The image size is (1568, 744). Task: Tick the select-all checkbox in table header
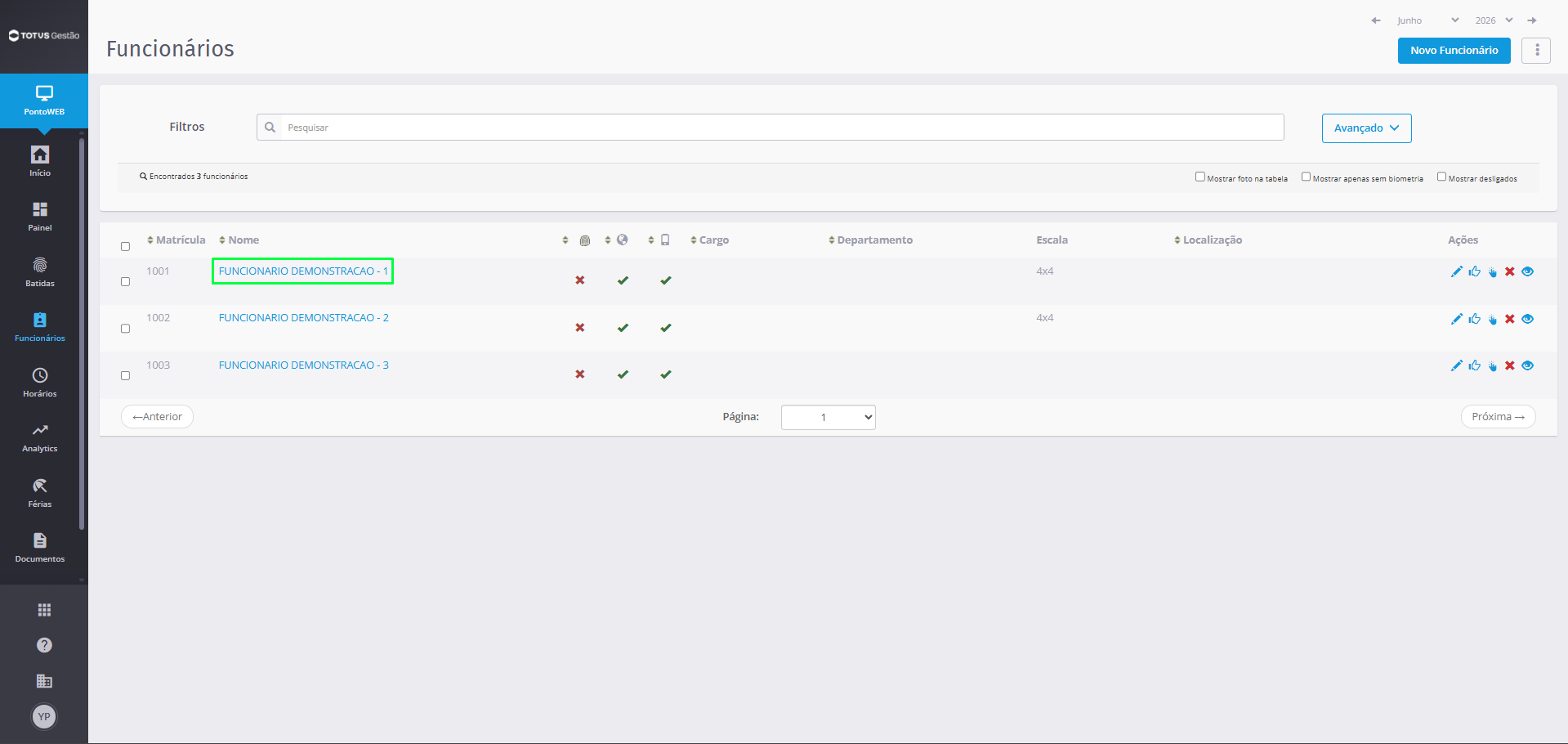(x=125, y=246)
